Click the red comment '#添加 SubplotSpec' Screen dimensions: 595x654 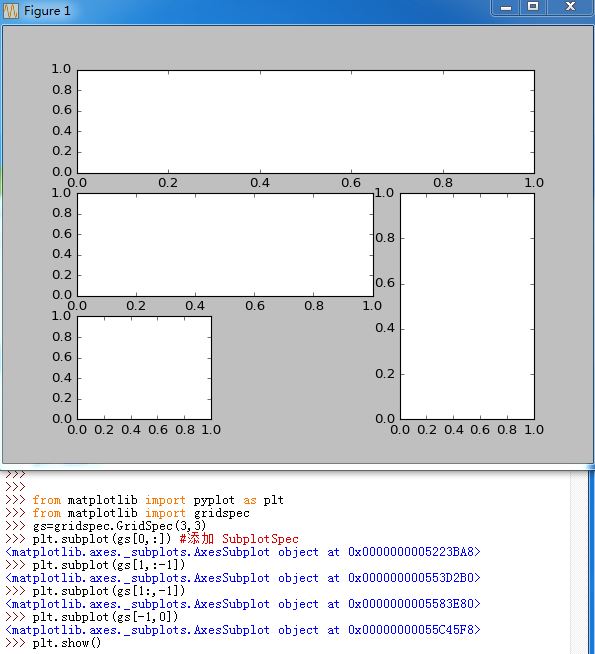click(239, 539)
